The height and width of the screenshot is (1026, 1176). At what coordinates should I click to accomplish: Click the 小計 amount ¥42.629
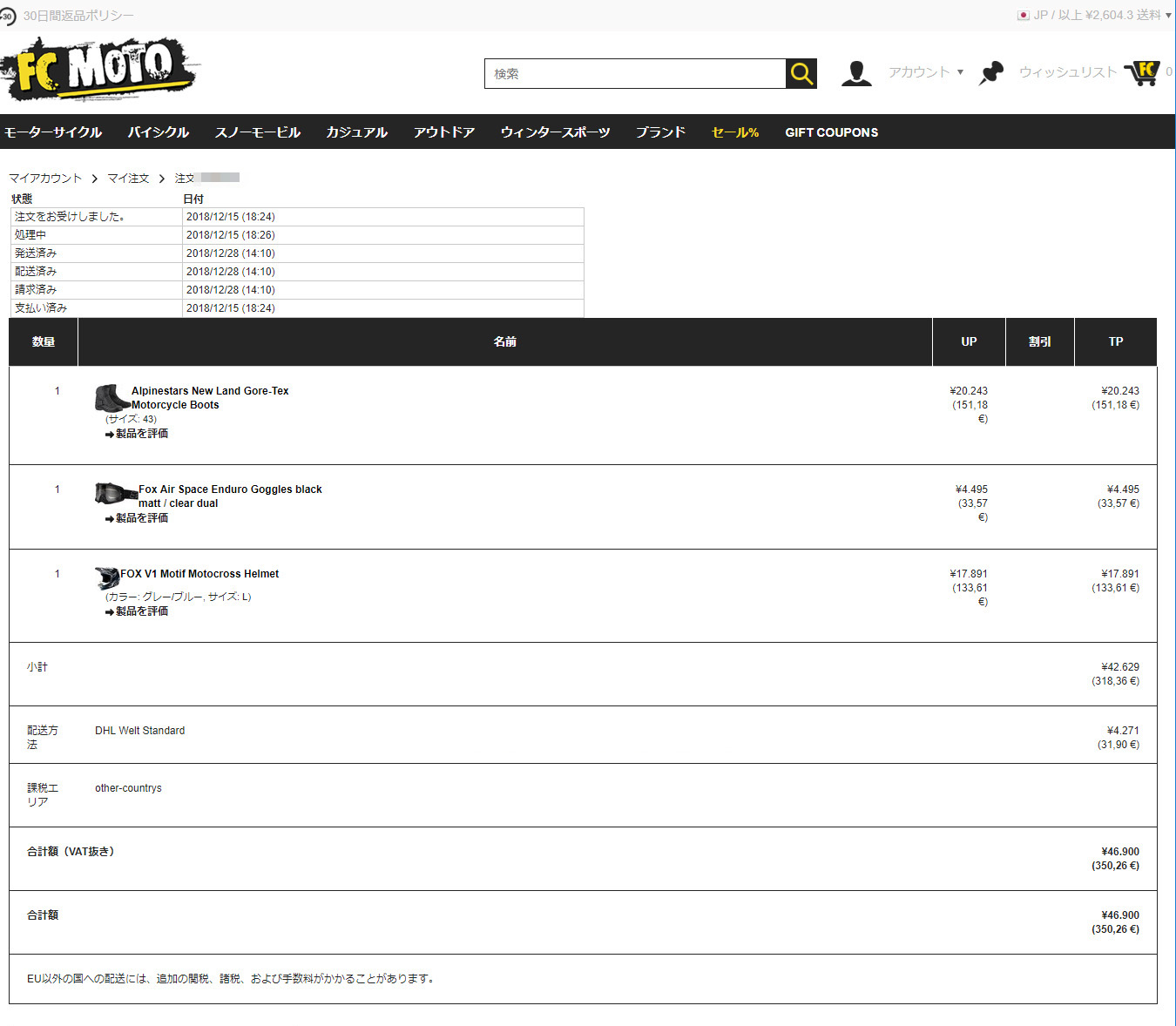tap(1120, 667)
